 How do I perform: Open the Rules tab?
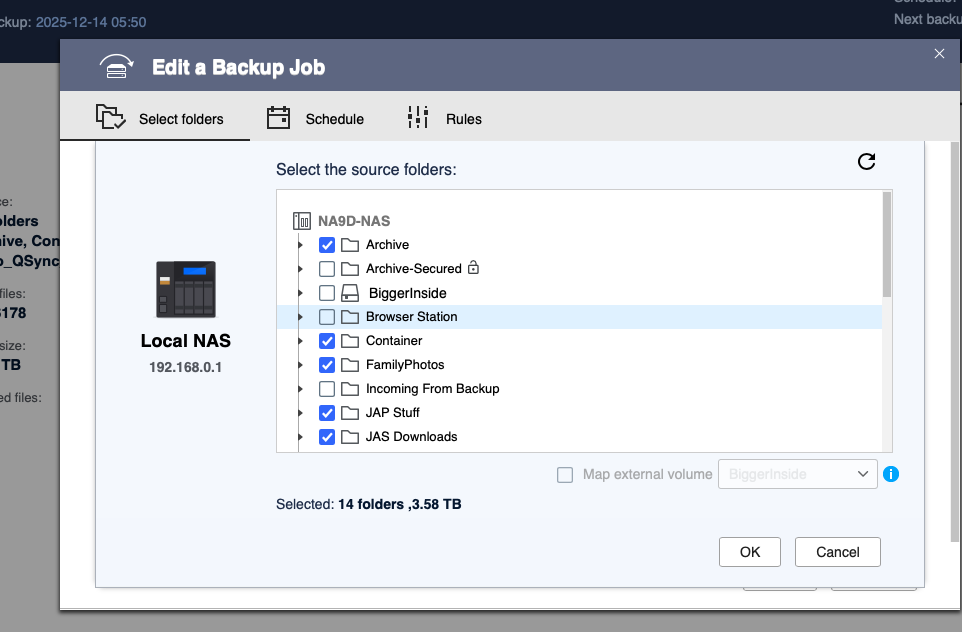coord(444,119)
